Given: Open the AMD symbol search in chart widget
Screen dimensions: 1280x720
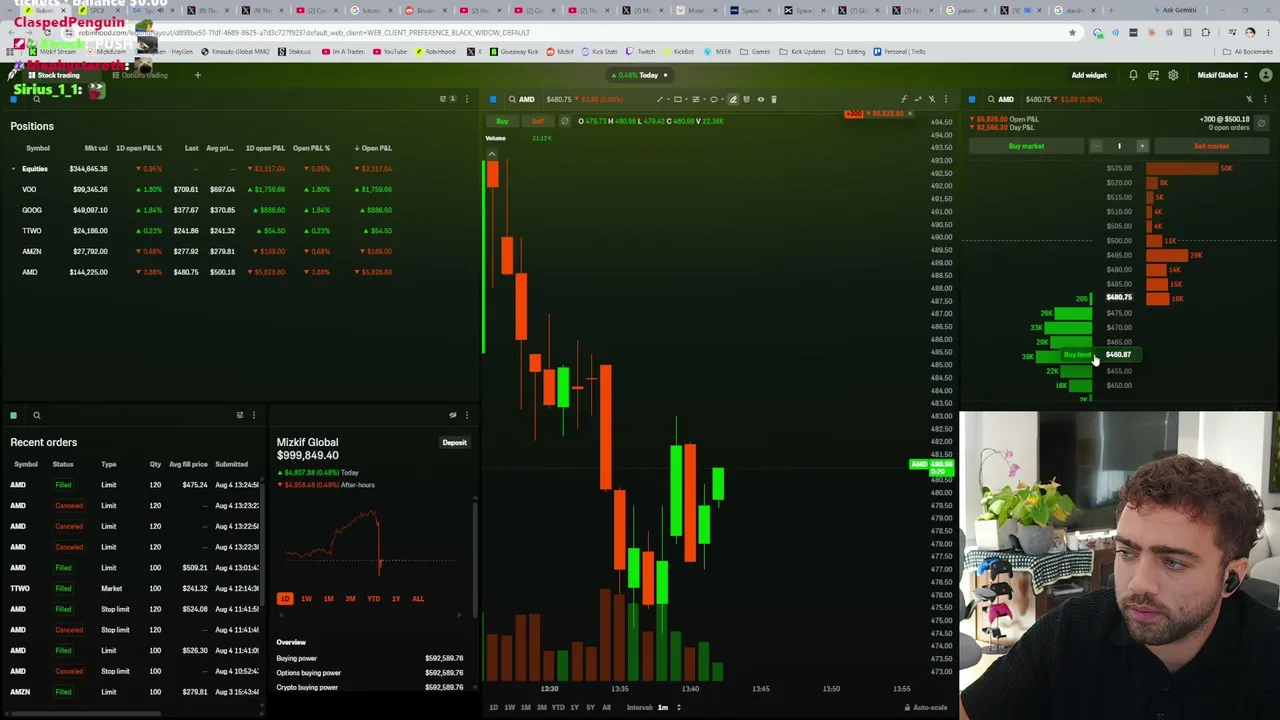Looking at the screenshot, I should pyautogui.click(x=520, y=99).
